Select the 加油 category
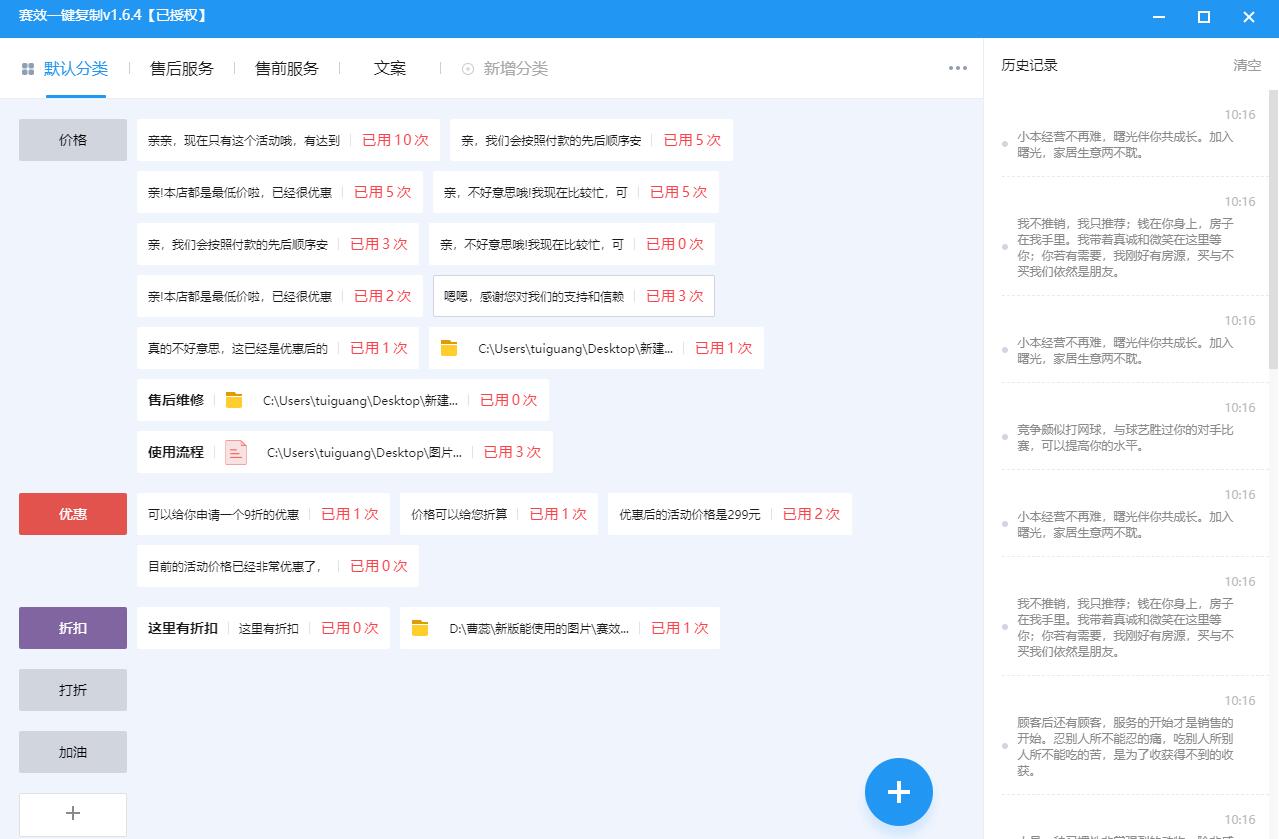 (72, 751)
